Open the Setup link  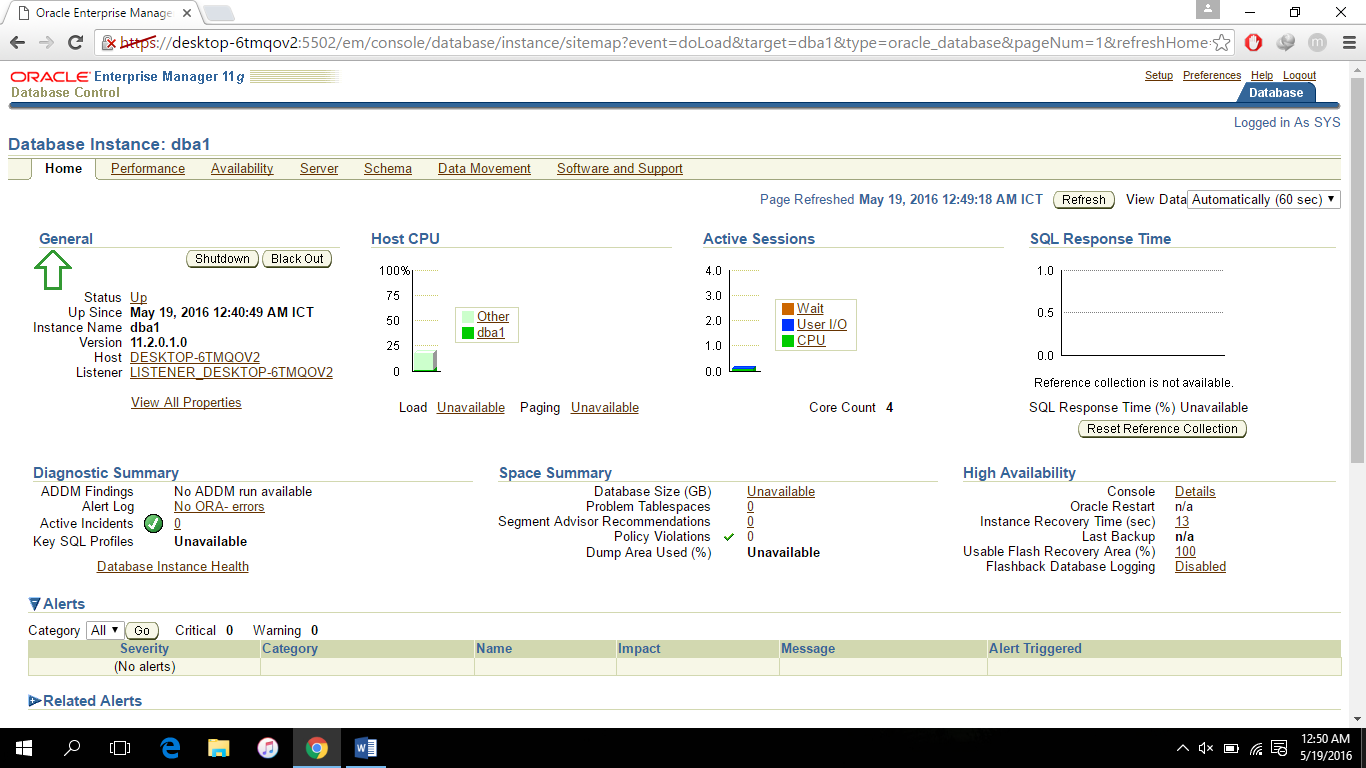tap(1159, 76)
